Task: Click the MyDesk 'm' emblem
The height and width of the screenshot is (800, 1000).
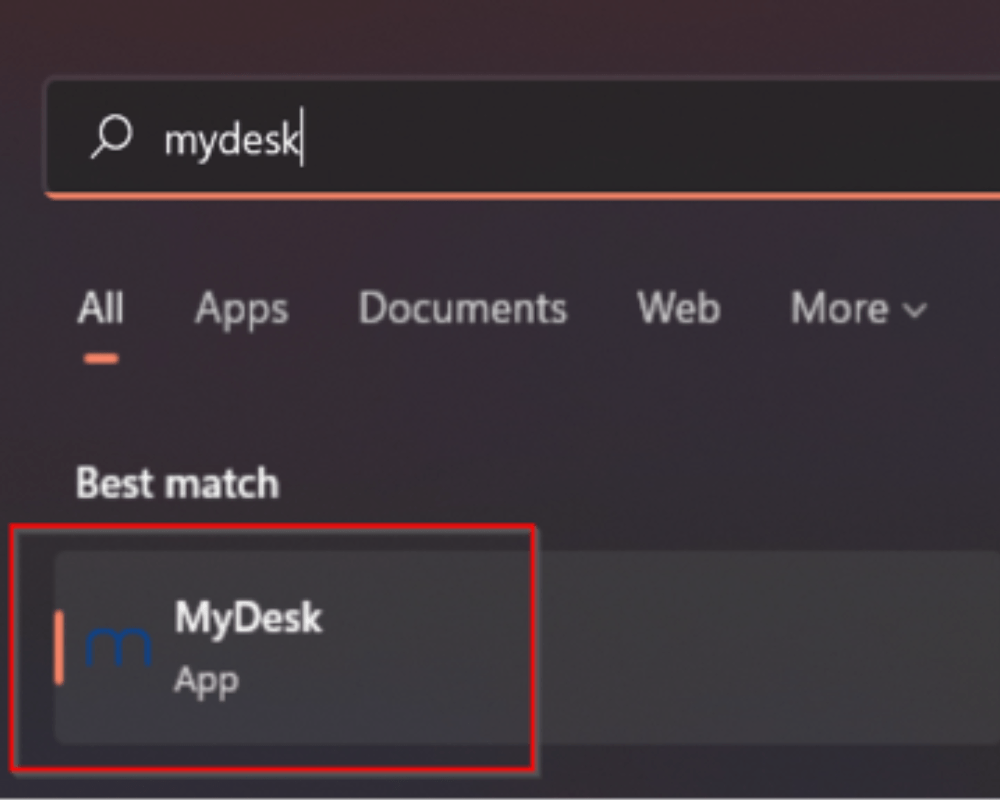Action: [x=120, y=650]
